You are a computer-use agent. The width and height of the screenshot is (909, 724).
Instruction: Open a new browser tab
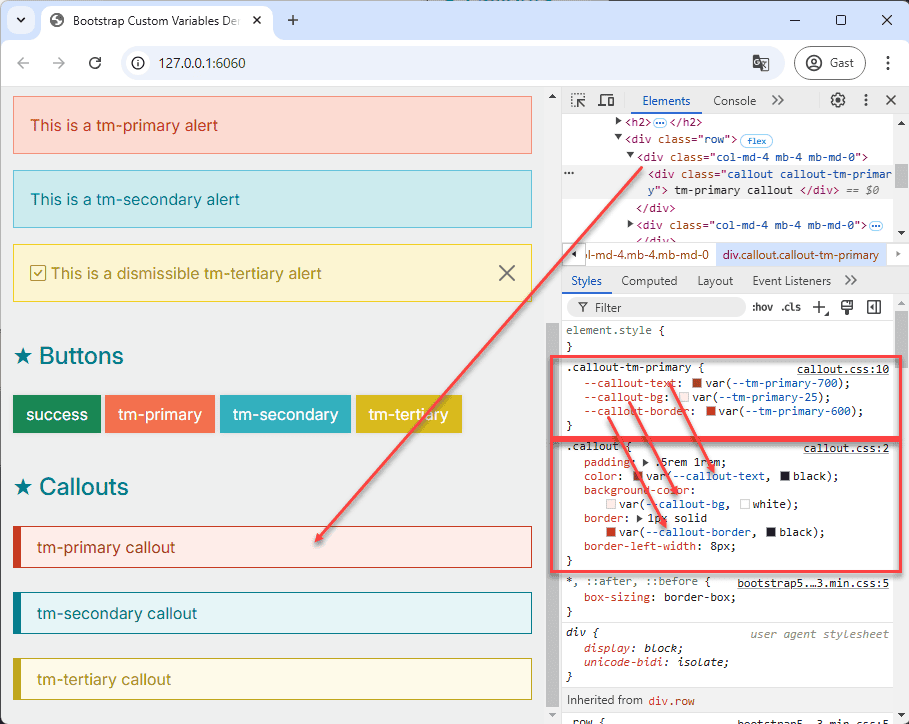293,20
